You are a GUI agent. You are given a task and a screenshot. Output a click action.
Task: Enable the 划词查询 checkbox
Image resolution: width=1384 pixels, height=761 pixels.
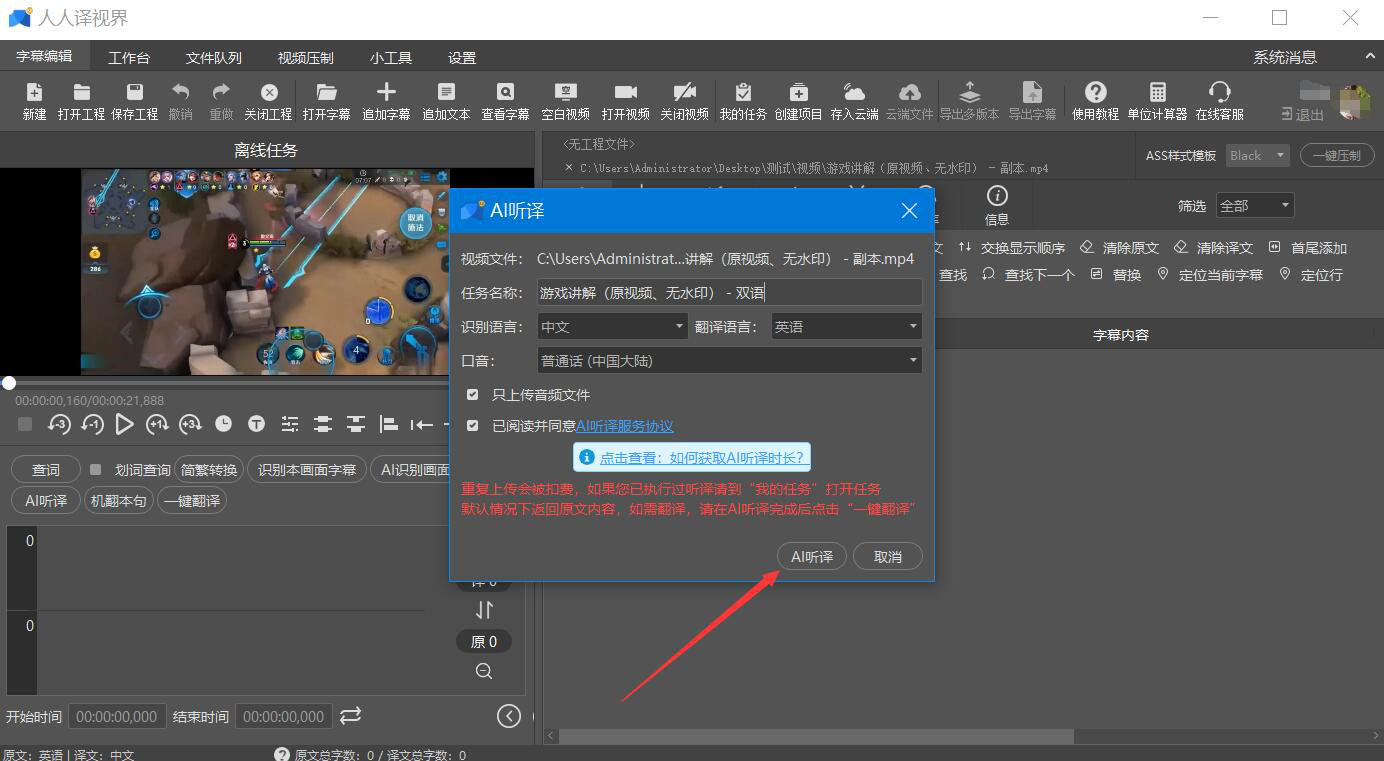[x=96, y=470]
